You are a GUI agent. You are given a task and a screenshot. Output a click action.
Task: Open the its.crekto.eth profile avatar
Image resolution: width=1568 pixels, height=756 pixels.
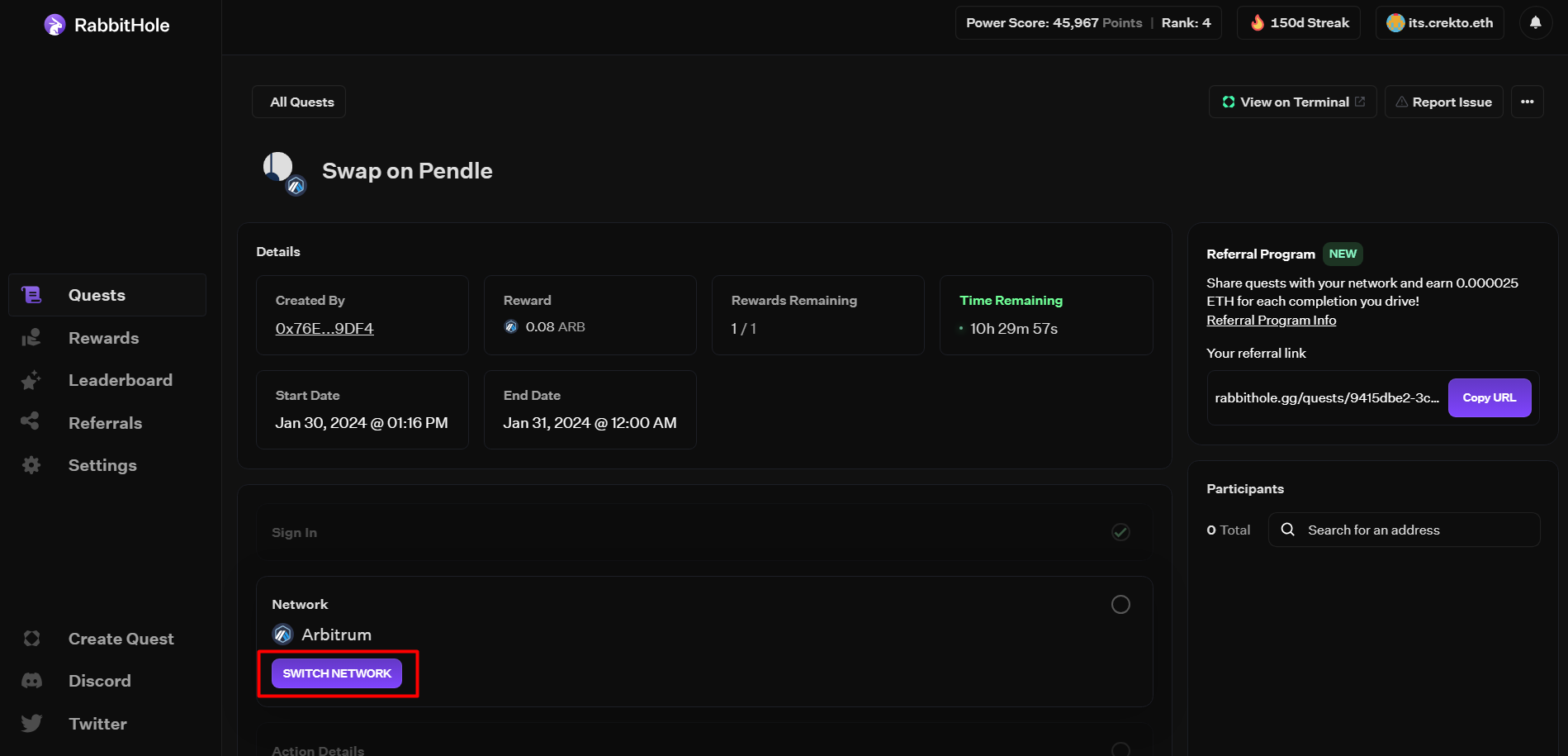tap(1395, 22)
